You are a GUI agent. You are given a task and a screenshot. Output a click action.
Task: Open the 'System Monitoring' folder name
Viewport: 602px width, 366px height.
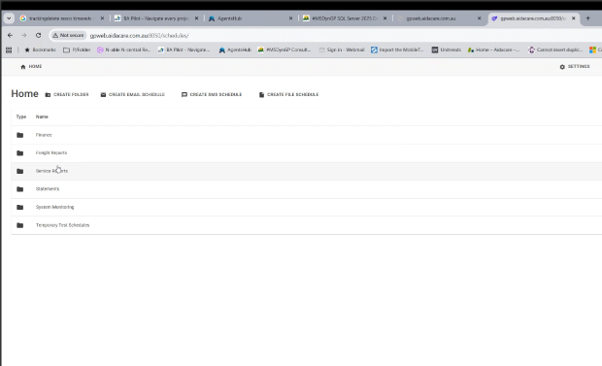tap(55, 207)
